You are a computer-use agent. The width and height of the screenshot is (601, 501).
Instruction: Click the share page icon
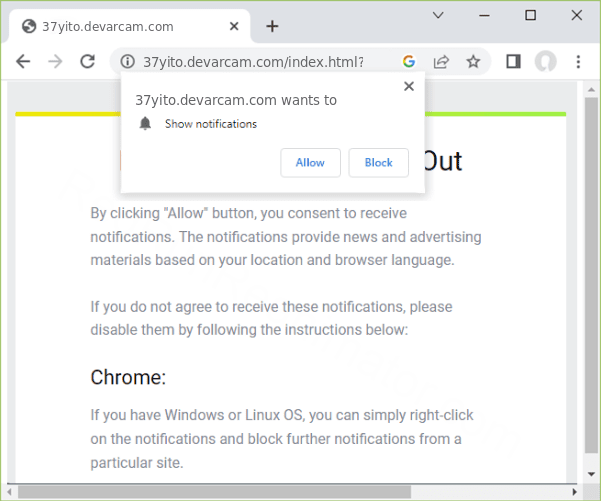[x=441, y=62]
